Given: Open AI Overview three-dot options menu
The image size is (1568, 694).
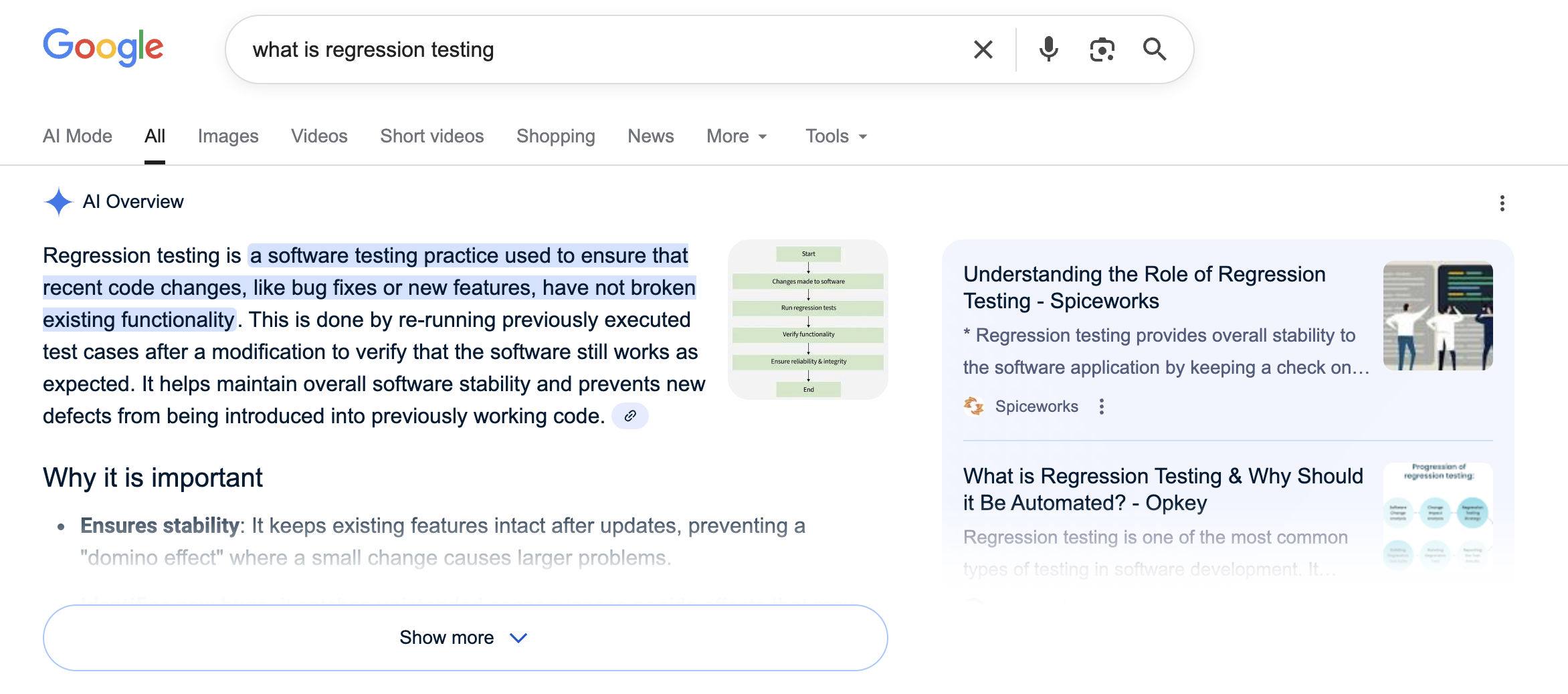Looking at the screenshot, I should pos(1502,203).
